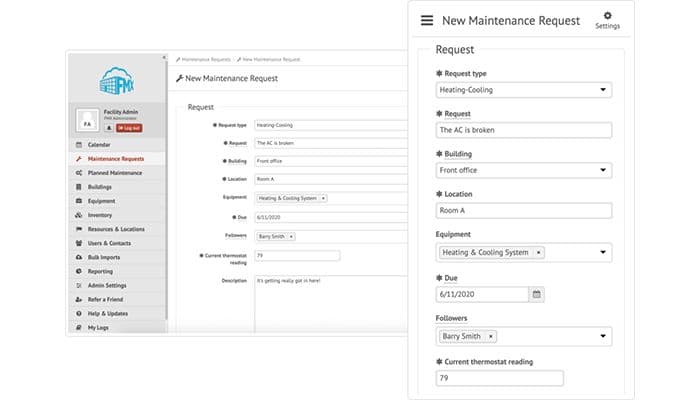Screen dimensions: 700x400
Task: Click the Equipment field in desktop form
Action: (x=331, y=198)
